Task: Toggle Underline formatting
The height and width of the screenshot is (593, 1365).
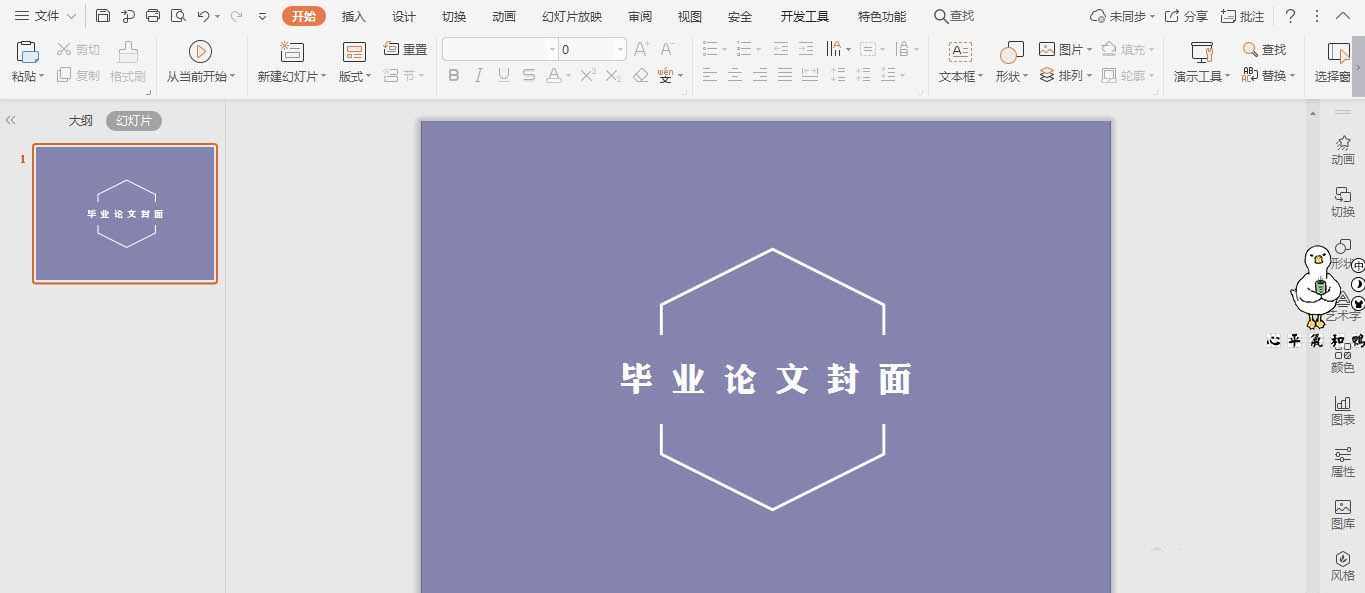Action: point(504,75)
